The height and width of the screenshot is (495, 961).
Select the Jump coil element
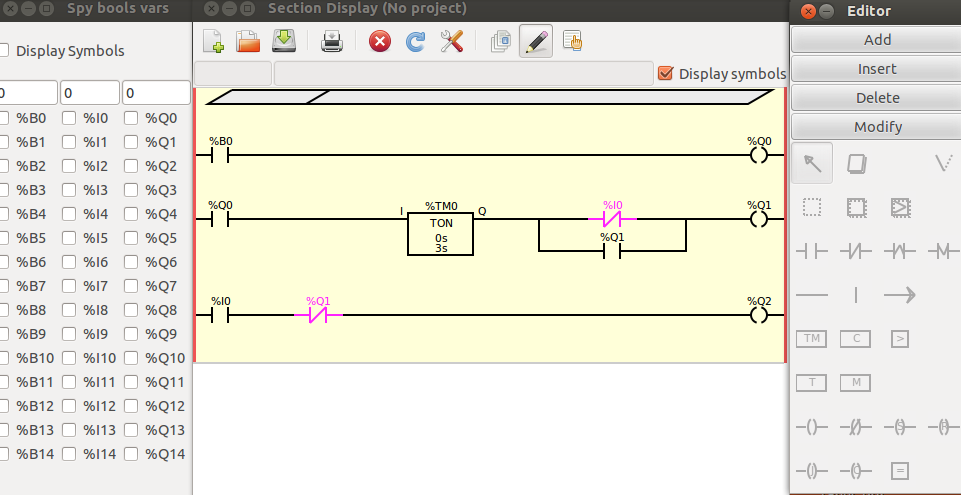tap(812, 471)
